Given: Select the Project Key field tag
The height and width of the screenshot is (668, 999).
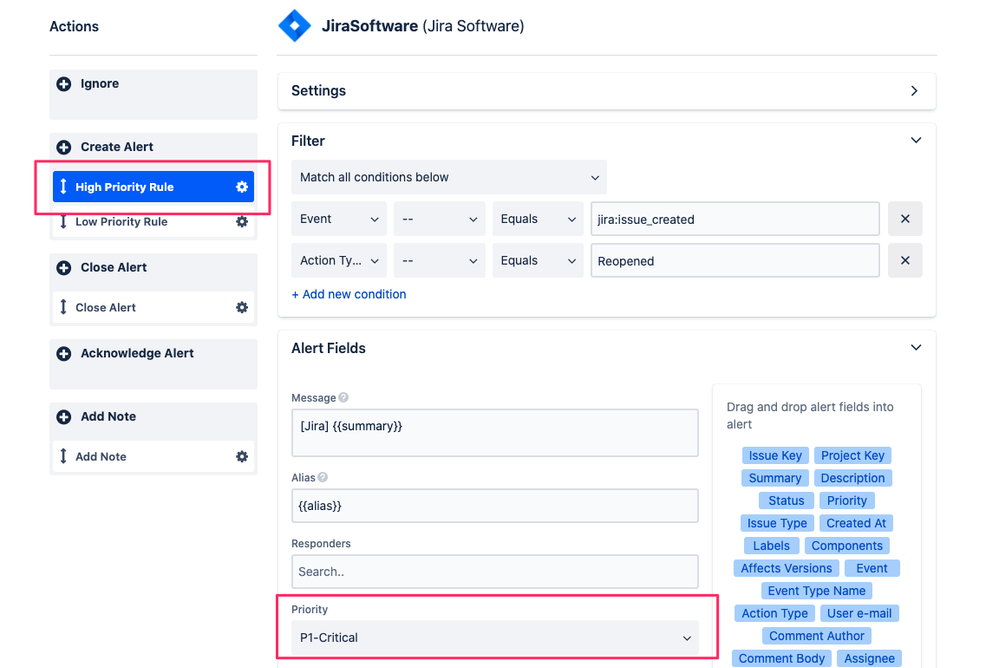Looking at the screenshot, I should click(x=852, y=456).
